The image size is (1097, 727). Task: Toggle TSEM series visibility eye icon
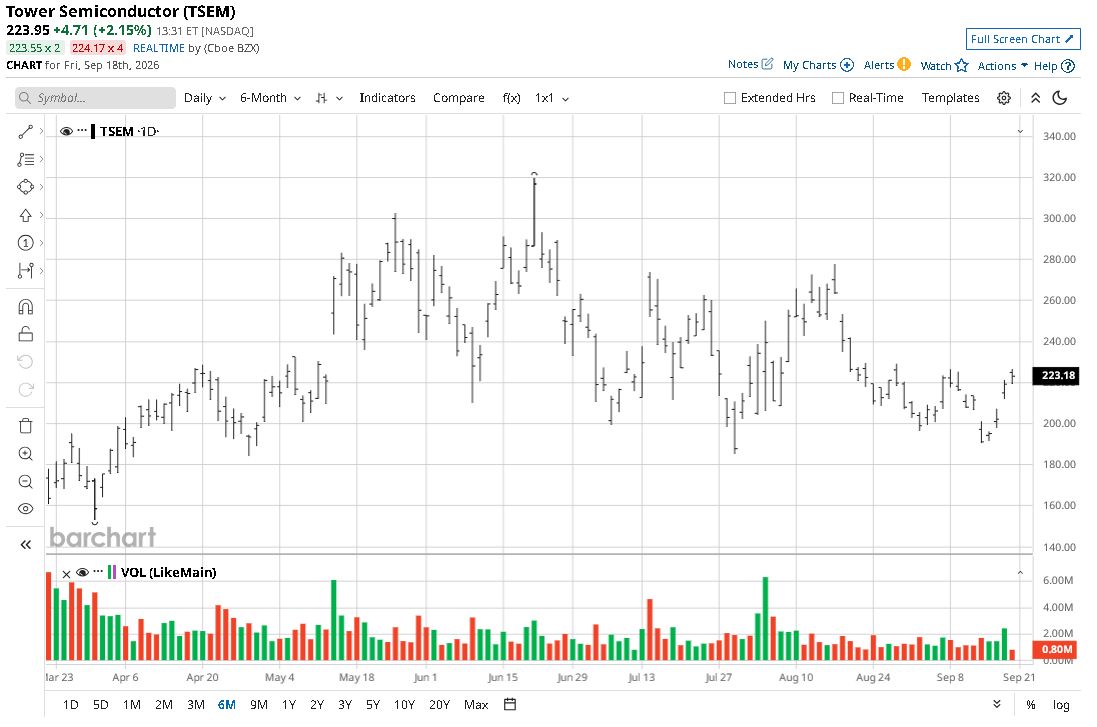(x=66, y=132)
